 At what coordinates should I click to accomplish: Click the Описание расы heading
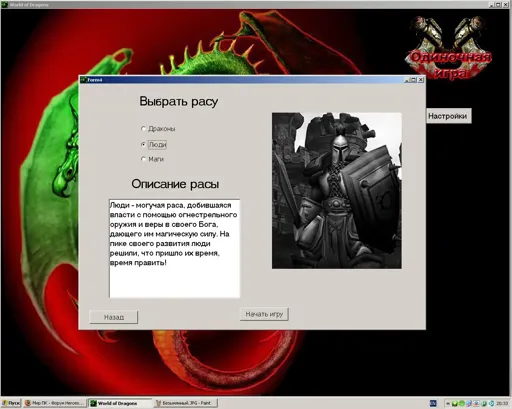tap(175, 184)
